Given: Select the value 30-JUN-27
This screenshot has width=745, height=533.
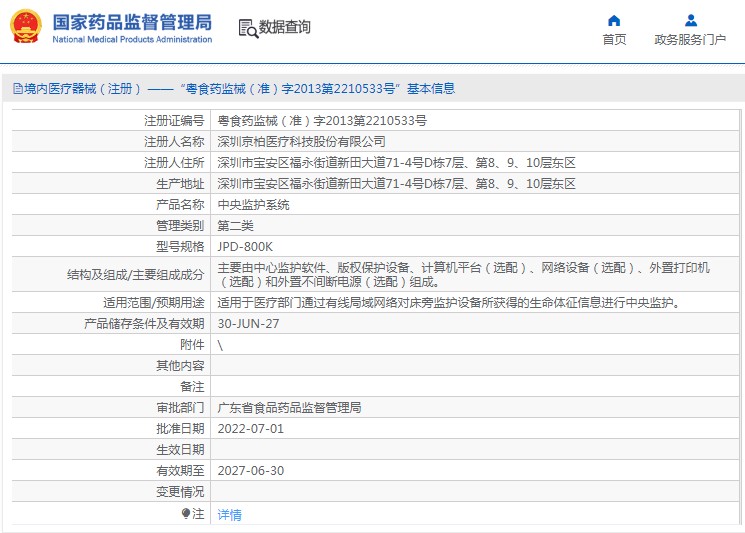Looking at the screenshot, I should [x=248, y=324].
